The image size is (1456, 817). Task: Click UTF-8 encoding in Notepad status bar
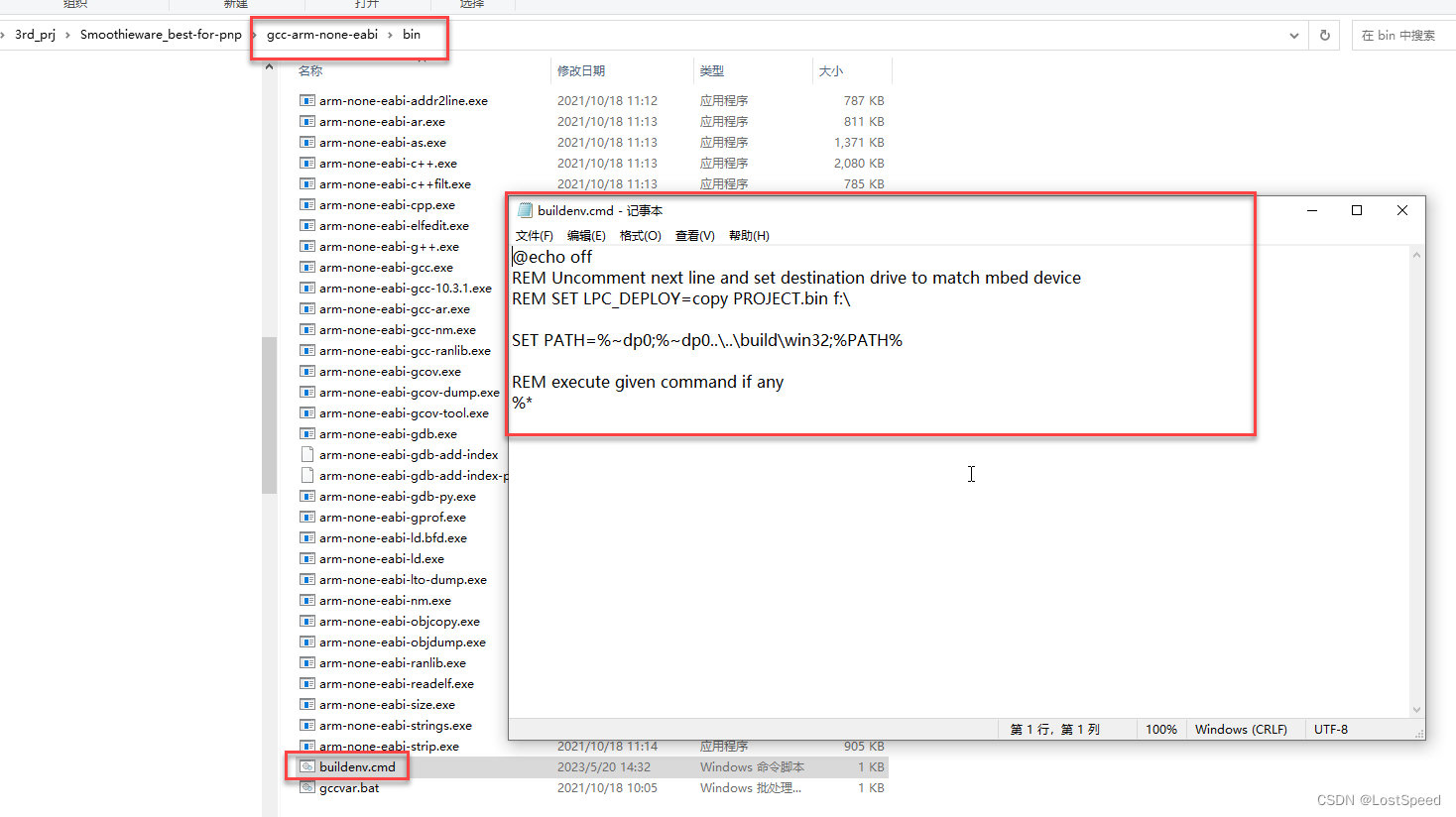click(1331, 729)
